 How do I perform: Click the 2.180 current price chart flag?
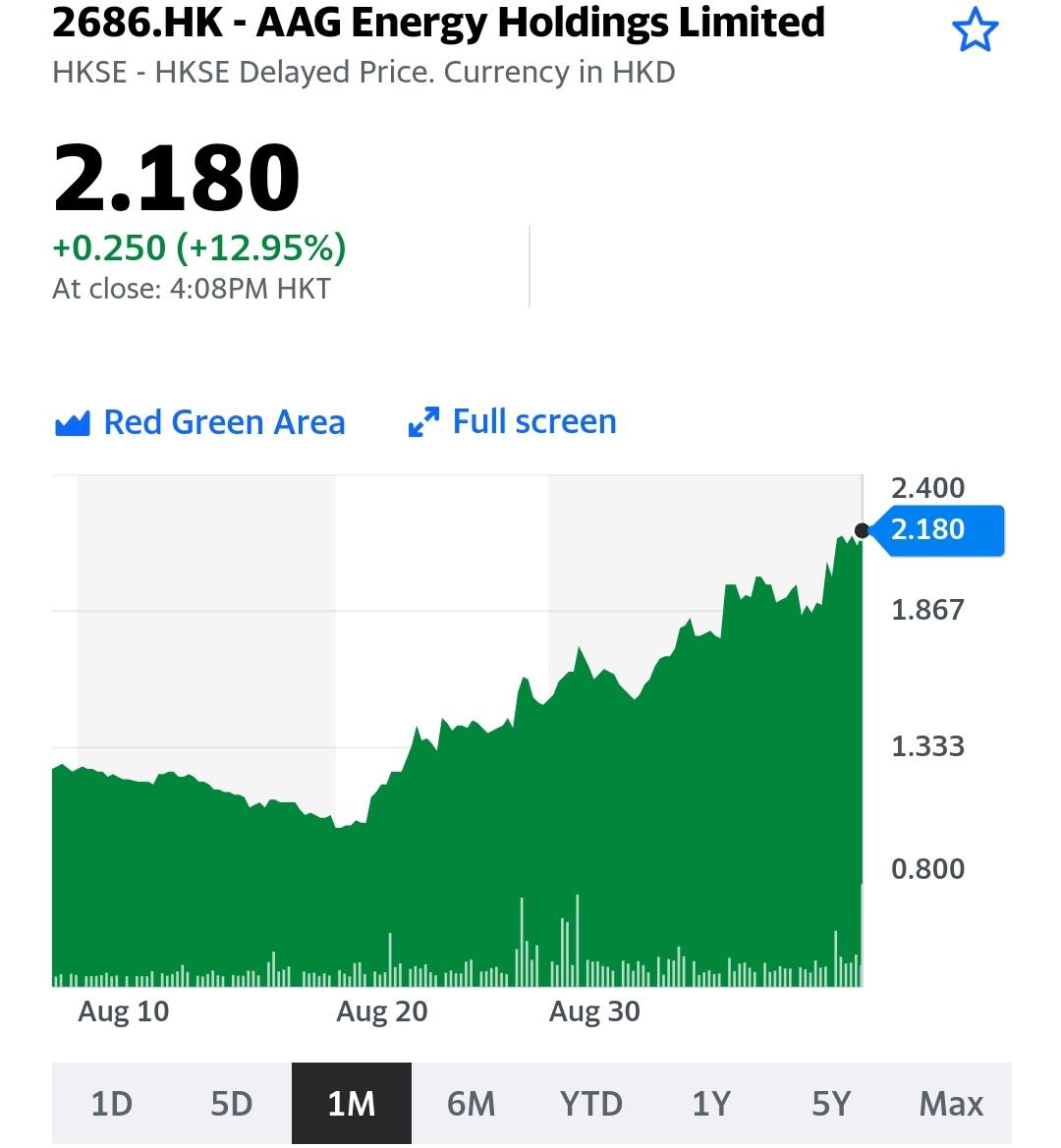pyautogui.click(x=939, y=530)
